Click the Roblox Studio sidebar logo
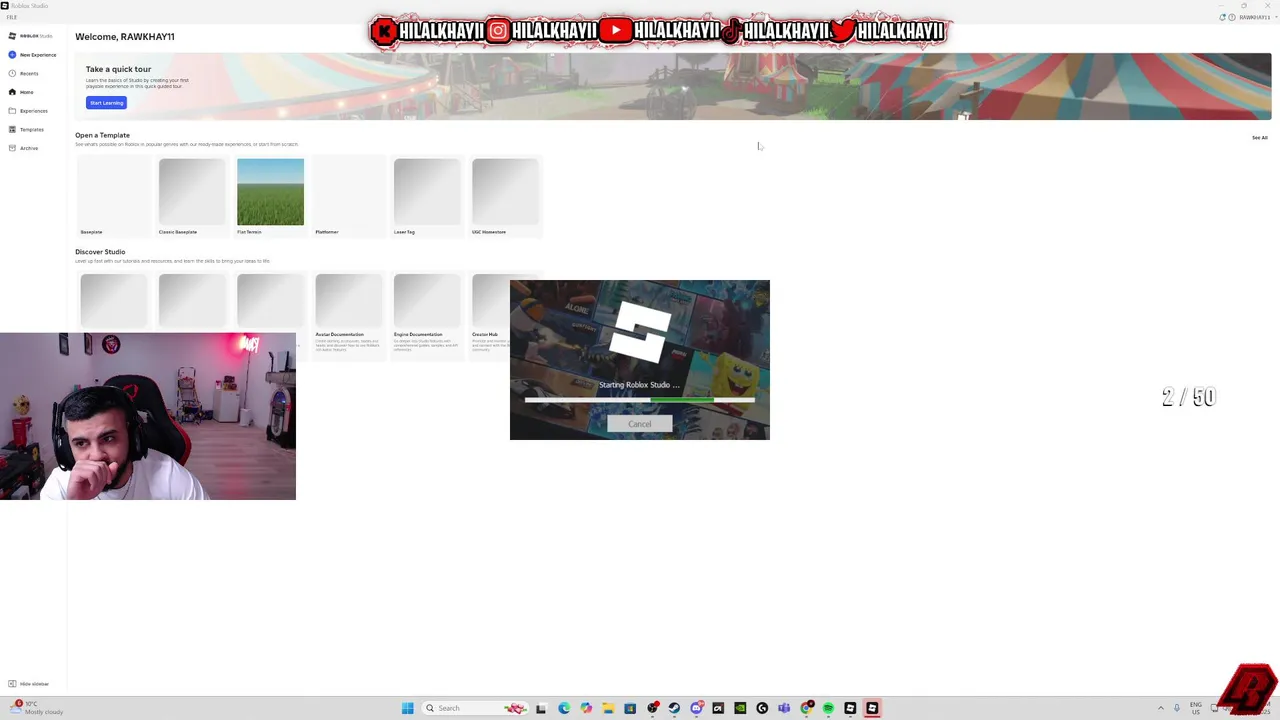Screen dimensions: 1280x720 [x=30, y=36]
